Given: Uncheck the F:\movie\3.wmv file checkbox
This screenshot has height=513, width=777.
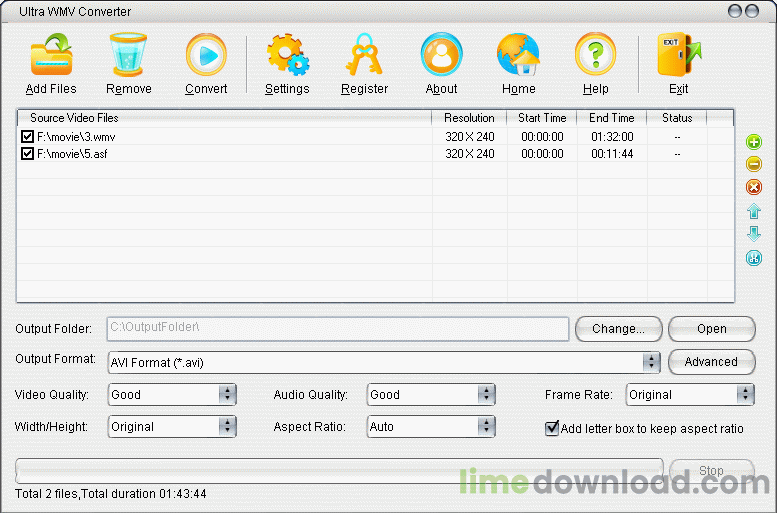Looking at the screenshot, I should point(27,137).
